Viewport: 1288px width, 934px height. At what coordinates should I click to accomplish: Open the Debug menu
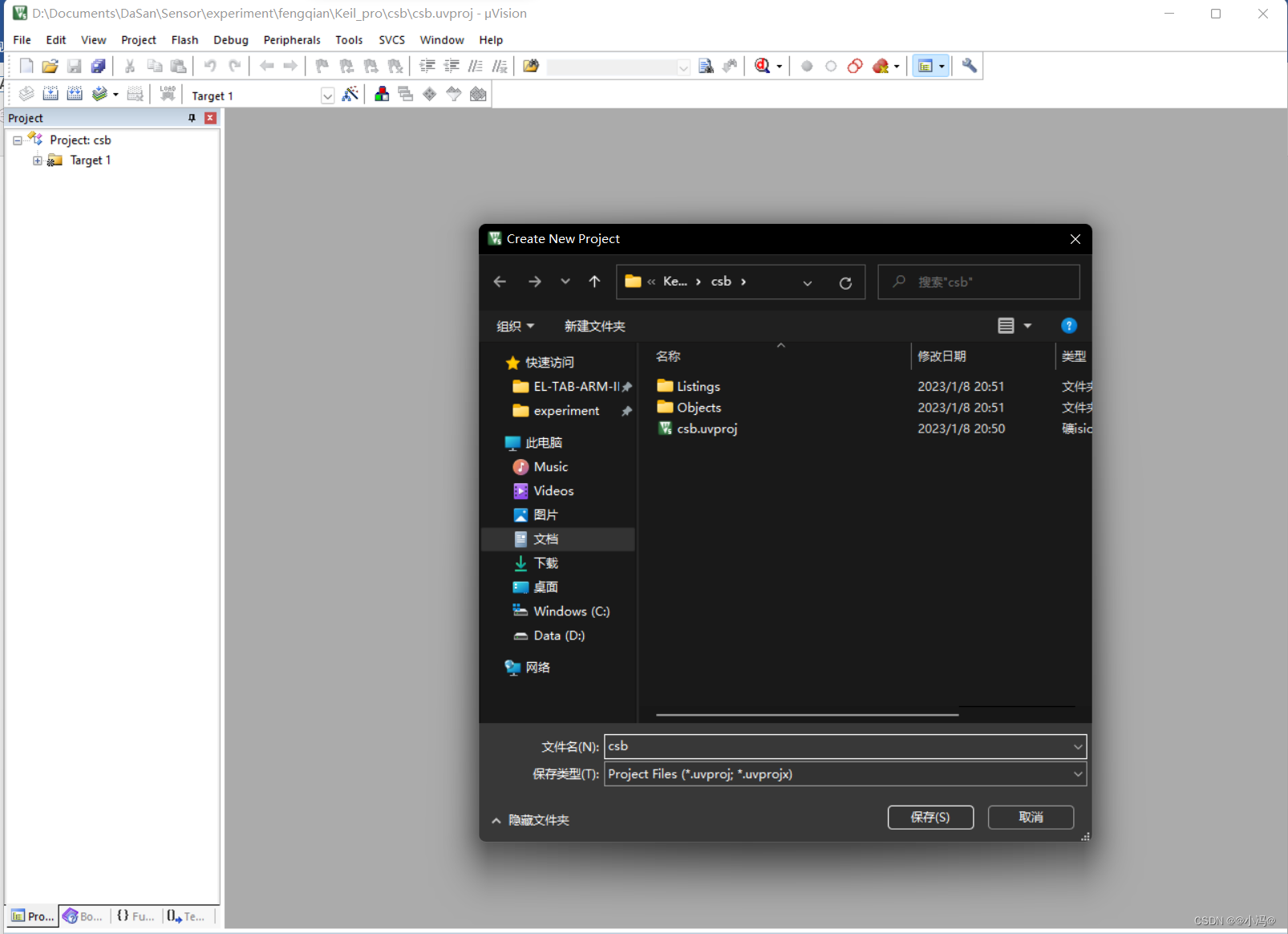[x=231, y=40]
